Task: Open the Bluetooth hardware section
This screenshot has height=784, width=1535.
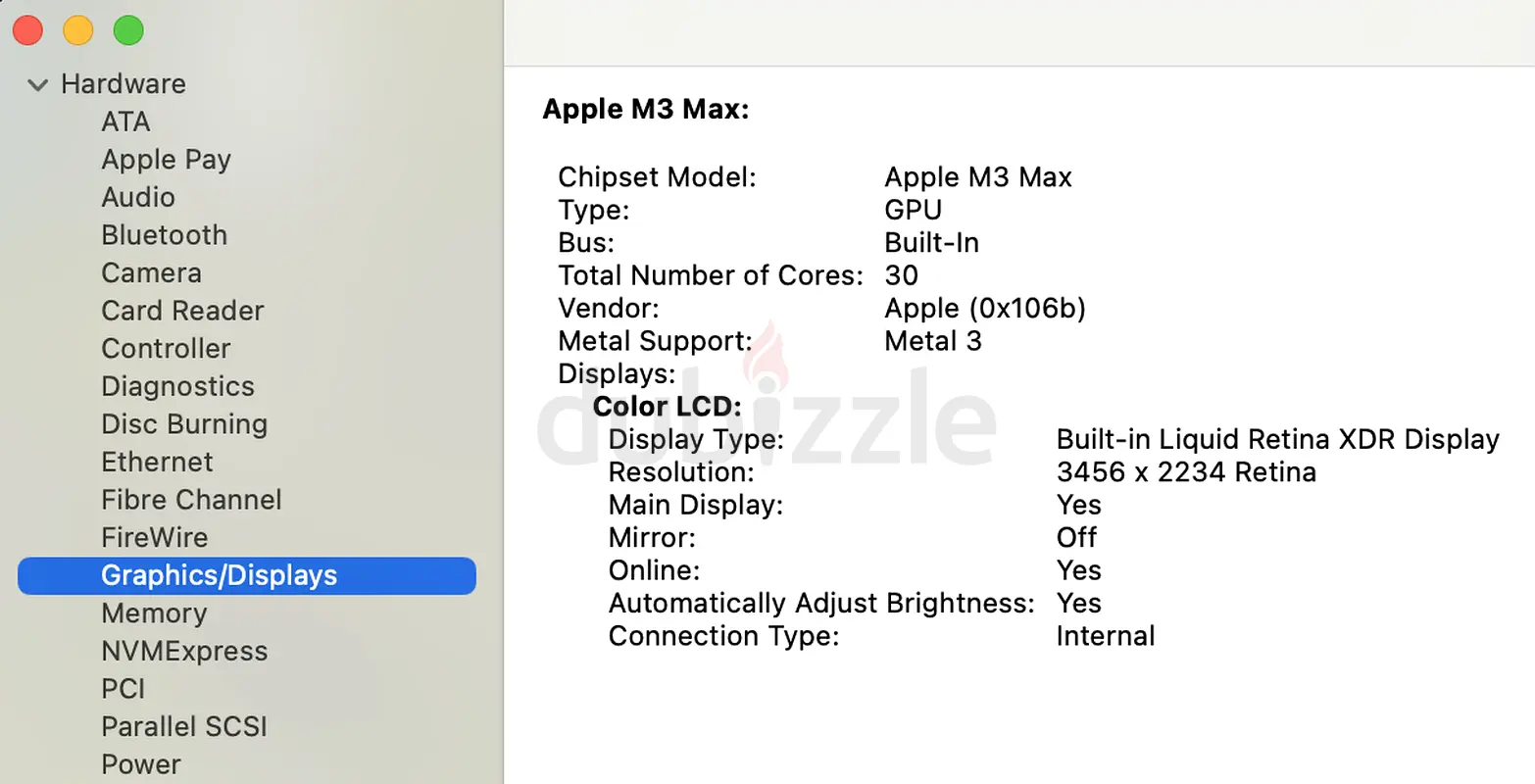Action: [164, 235]
